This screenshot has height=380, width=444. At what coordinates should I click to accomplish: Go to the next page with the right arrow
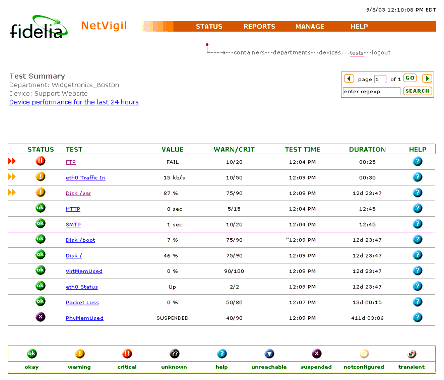click(427, 79)
